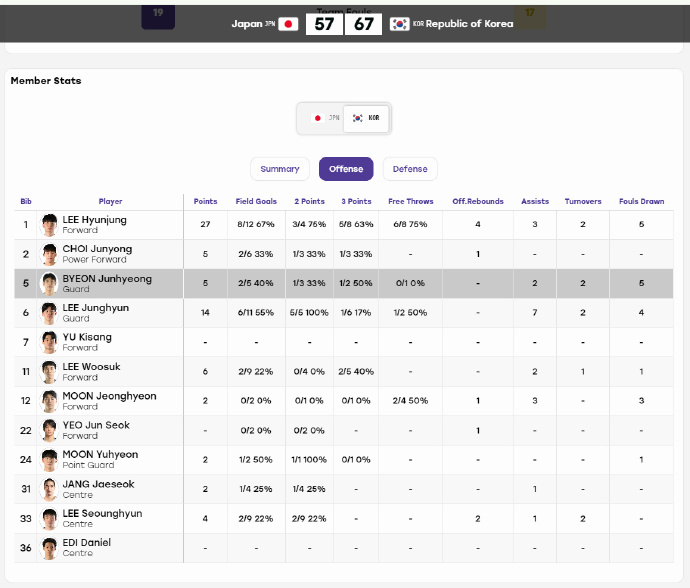Sort by 3 Points column header
Screen dimensions: 690x588
click(356, 201)
